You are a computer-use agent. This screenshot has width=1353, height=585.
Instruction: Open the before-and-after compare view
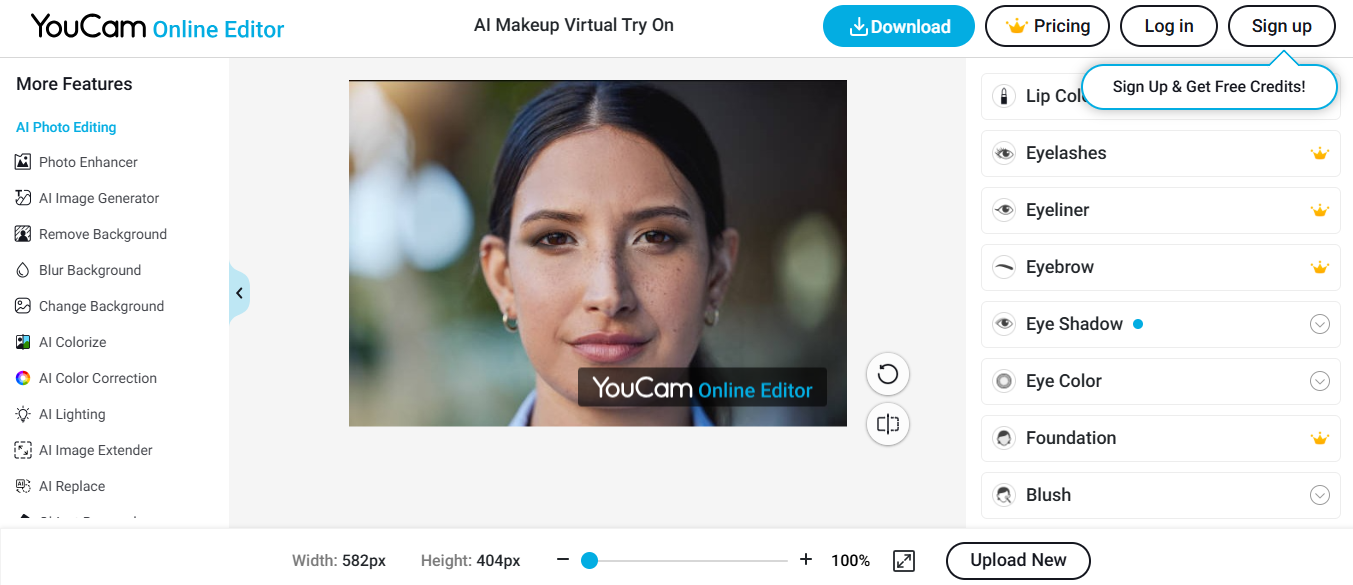coord(887,424)
